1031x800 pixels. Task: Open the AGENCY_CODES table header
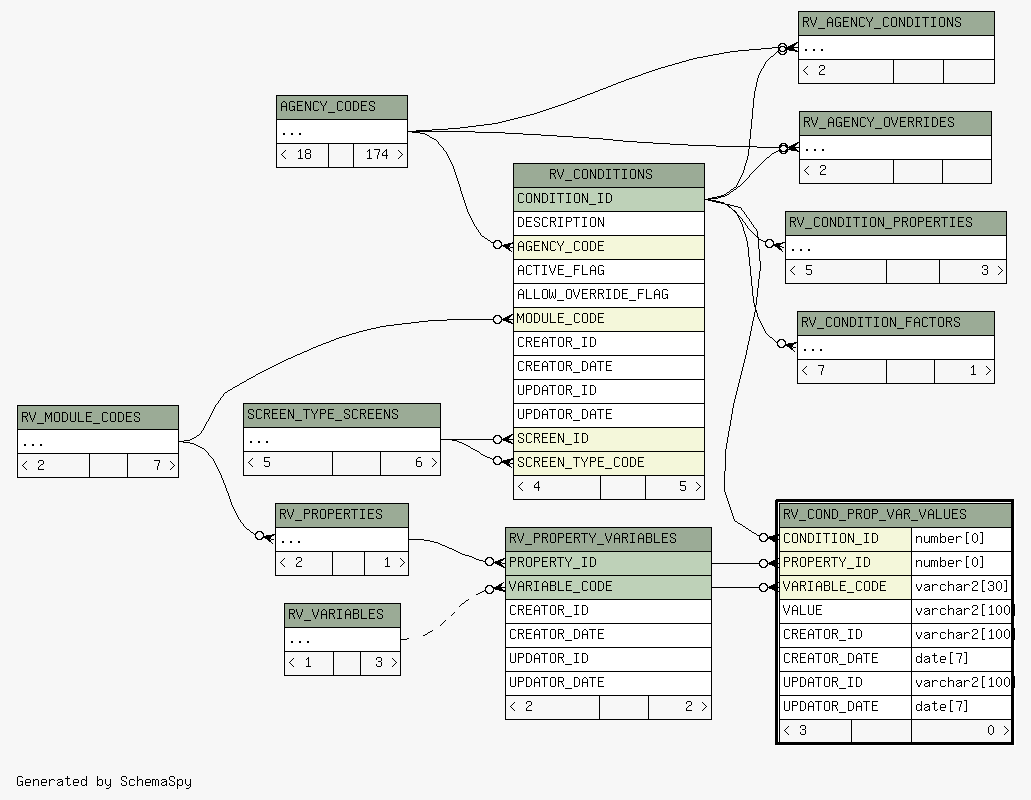pyautogui.click(x=342, y=107)
